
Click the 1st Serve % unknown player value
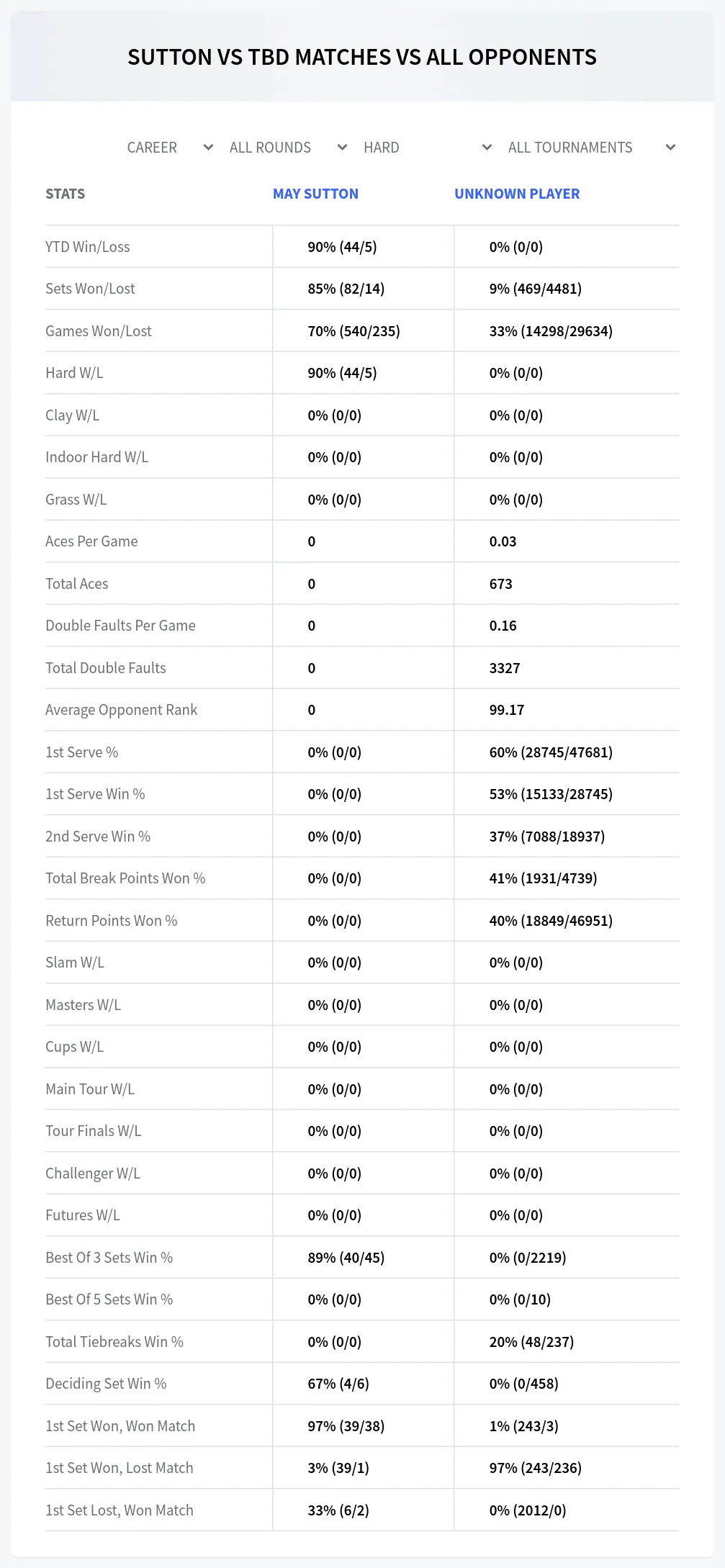(x=551, y=752)
